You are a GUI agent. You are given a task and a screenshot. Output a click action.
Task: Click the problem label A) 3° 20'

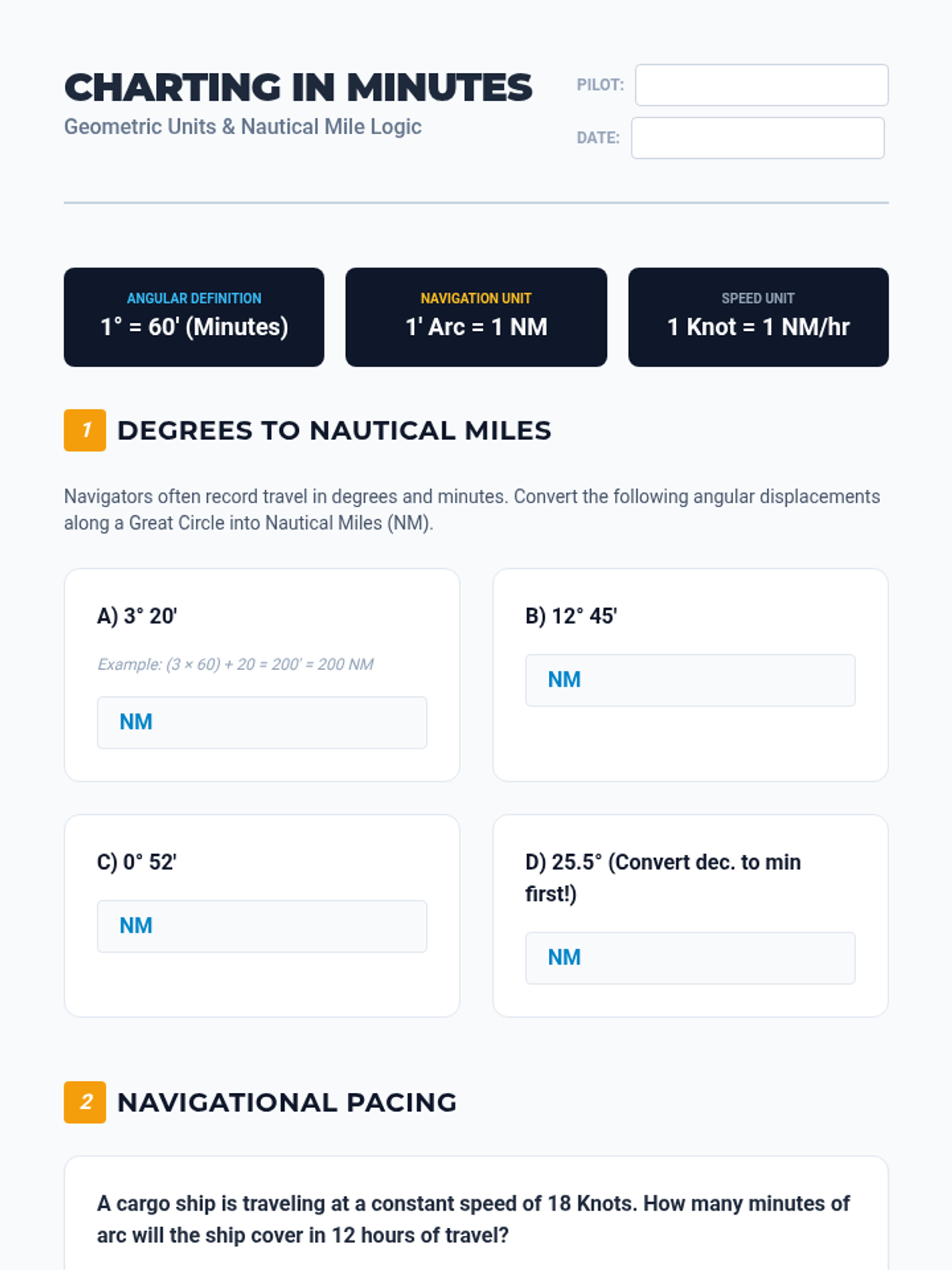[x=136, y=616]
